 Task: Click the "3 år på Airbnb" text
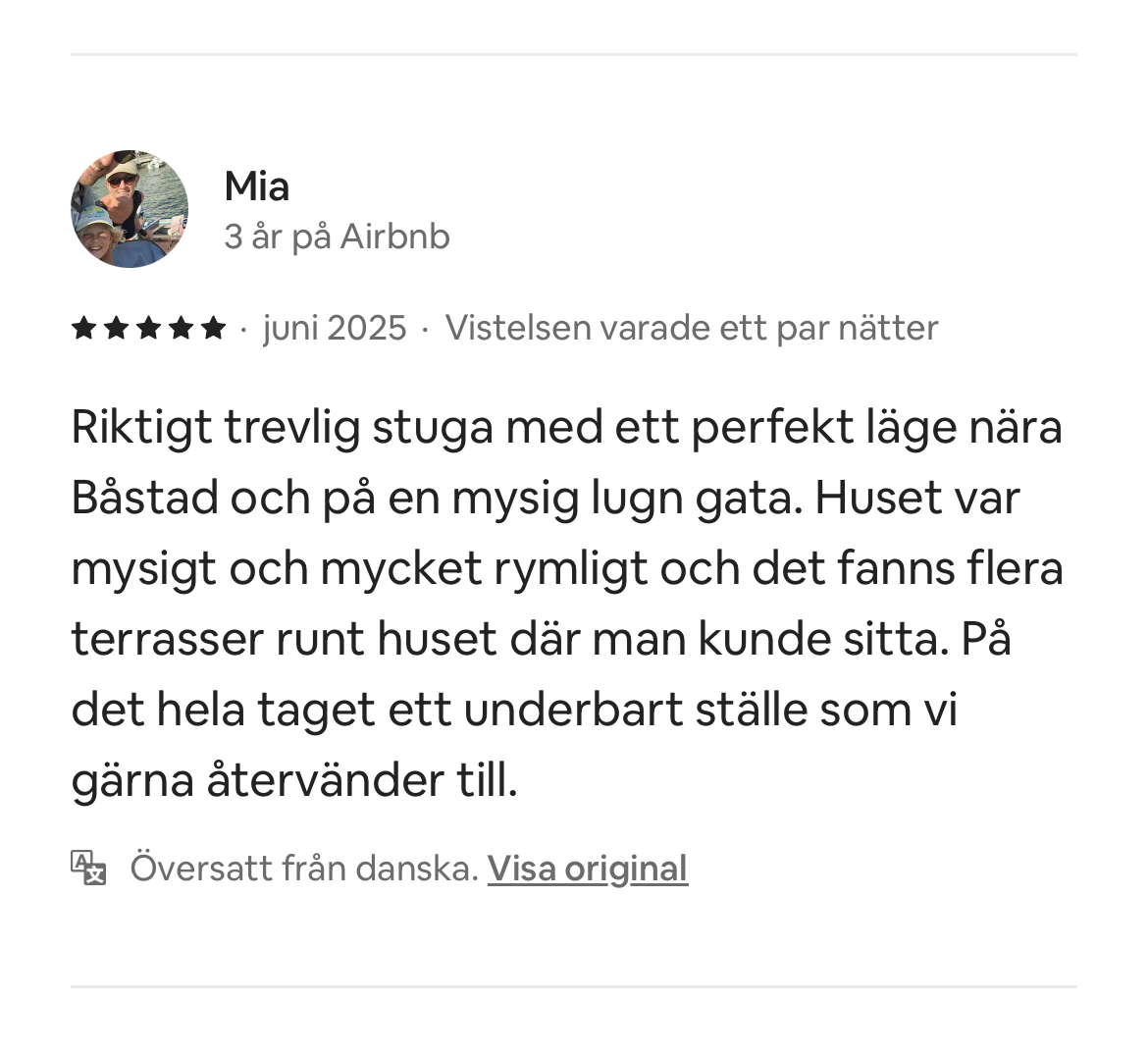coord(337,237)
